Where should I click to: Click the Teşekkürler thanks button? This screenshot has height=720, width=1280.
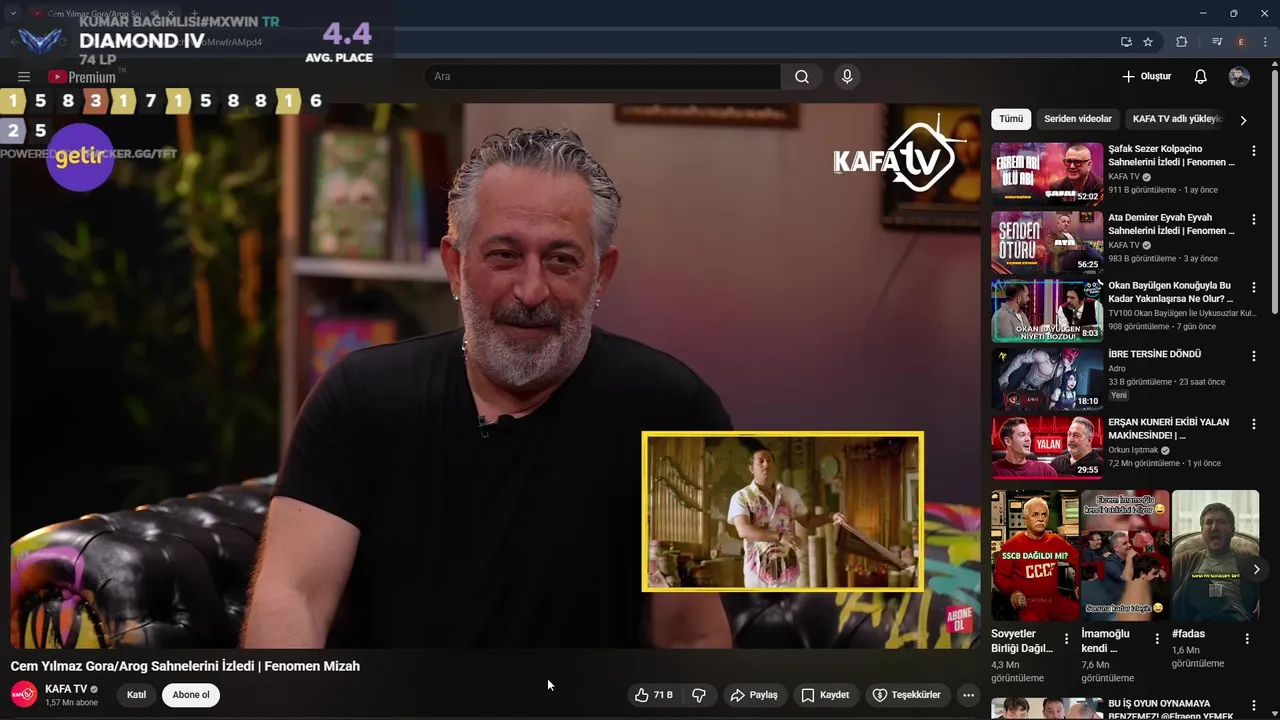pos(906,695)
